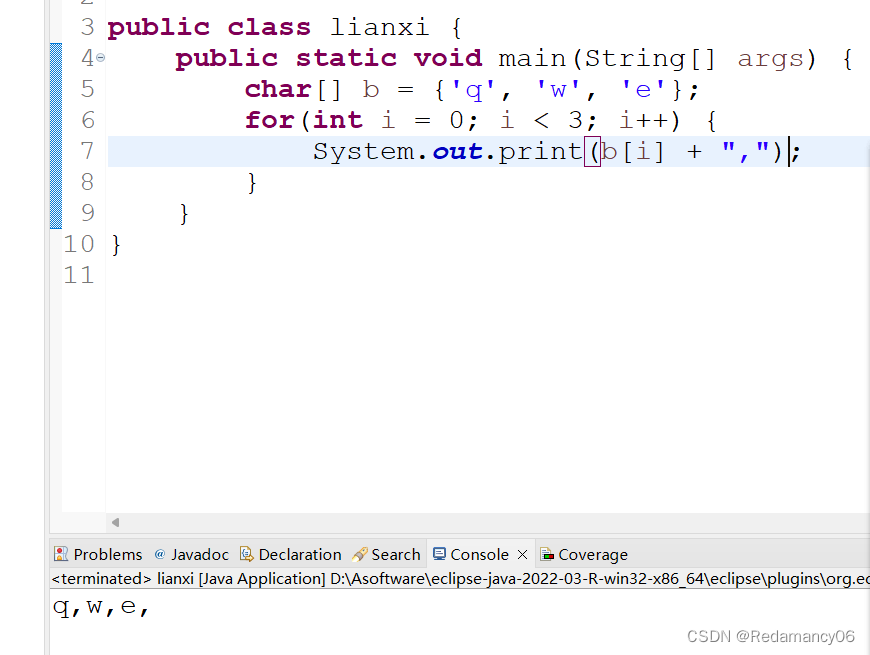This screenshot has height=655, width=870.
Task: Select the Console tab
Action: (x=479, y=554)
